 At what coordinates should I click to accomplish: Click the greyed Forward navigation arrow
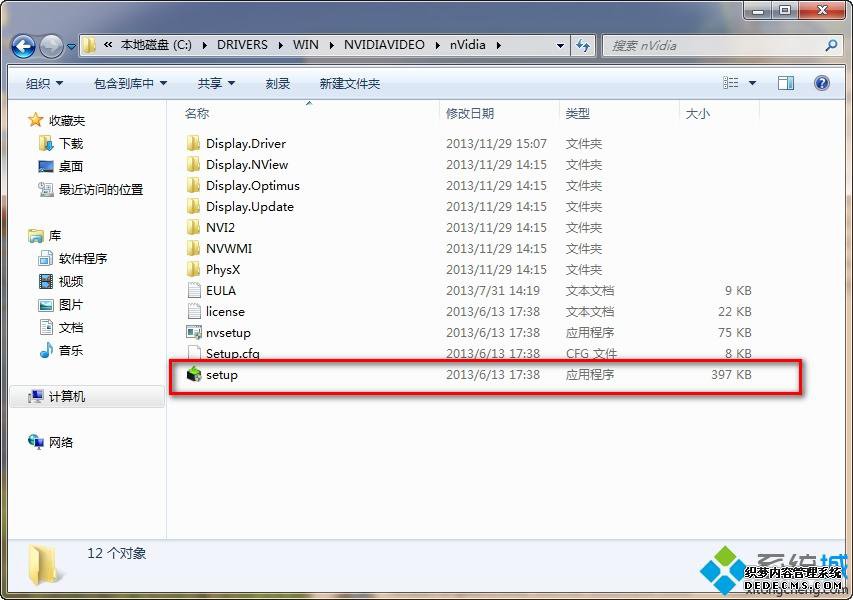click(x=52, y=46)
